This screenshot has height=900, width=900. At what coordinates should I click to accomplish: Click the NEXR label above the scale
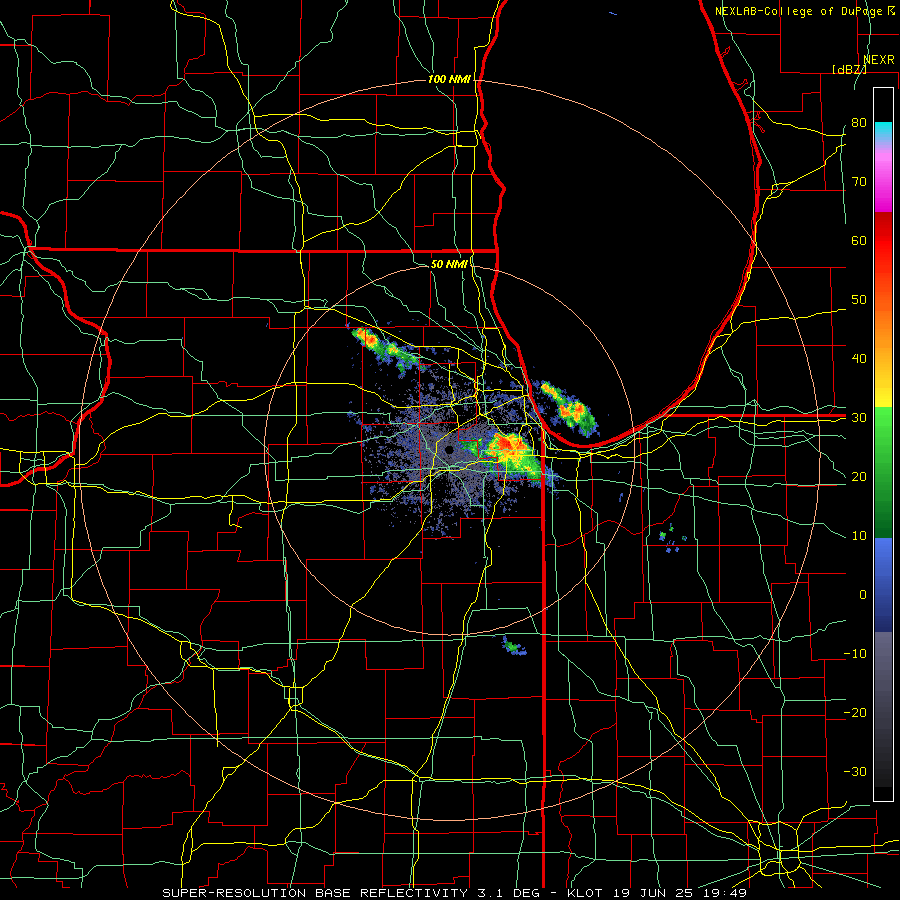878,60
